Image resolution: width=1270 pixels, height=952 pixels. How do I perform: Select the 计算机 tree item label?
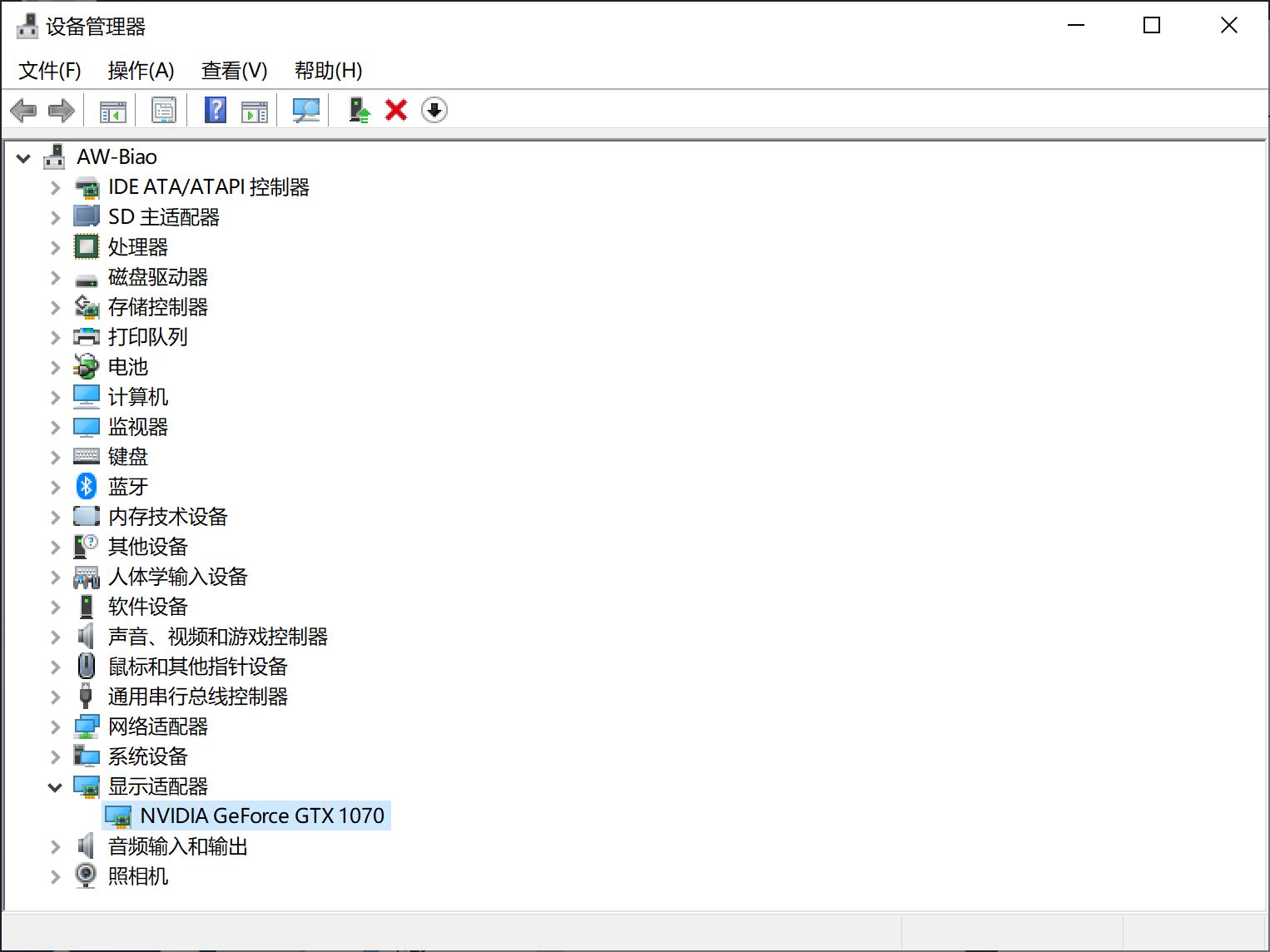pos(138,397)
